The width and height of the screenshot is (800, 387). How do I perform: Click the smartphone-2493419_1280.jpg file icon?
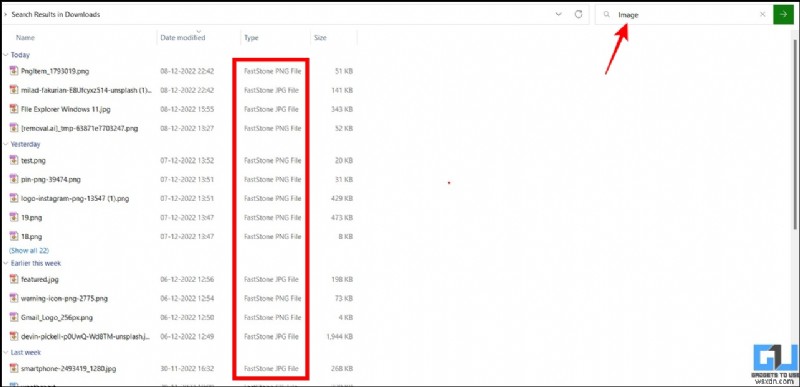click(14, 368)
